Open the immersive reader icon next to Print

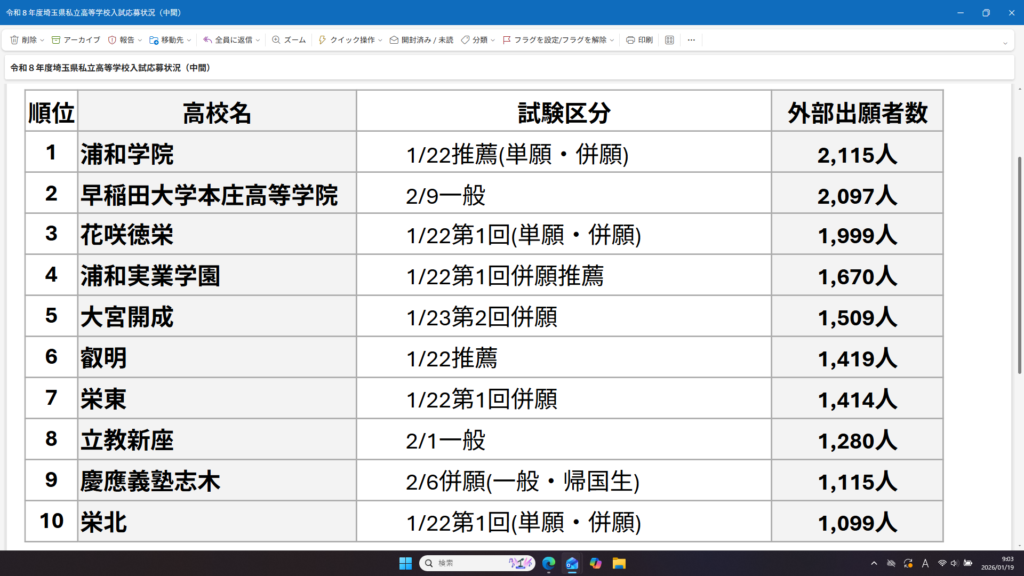pos(670,40)
